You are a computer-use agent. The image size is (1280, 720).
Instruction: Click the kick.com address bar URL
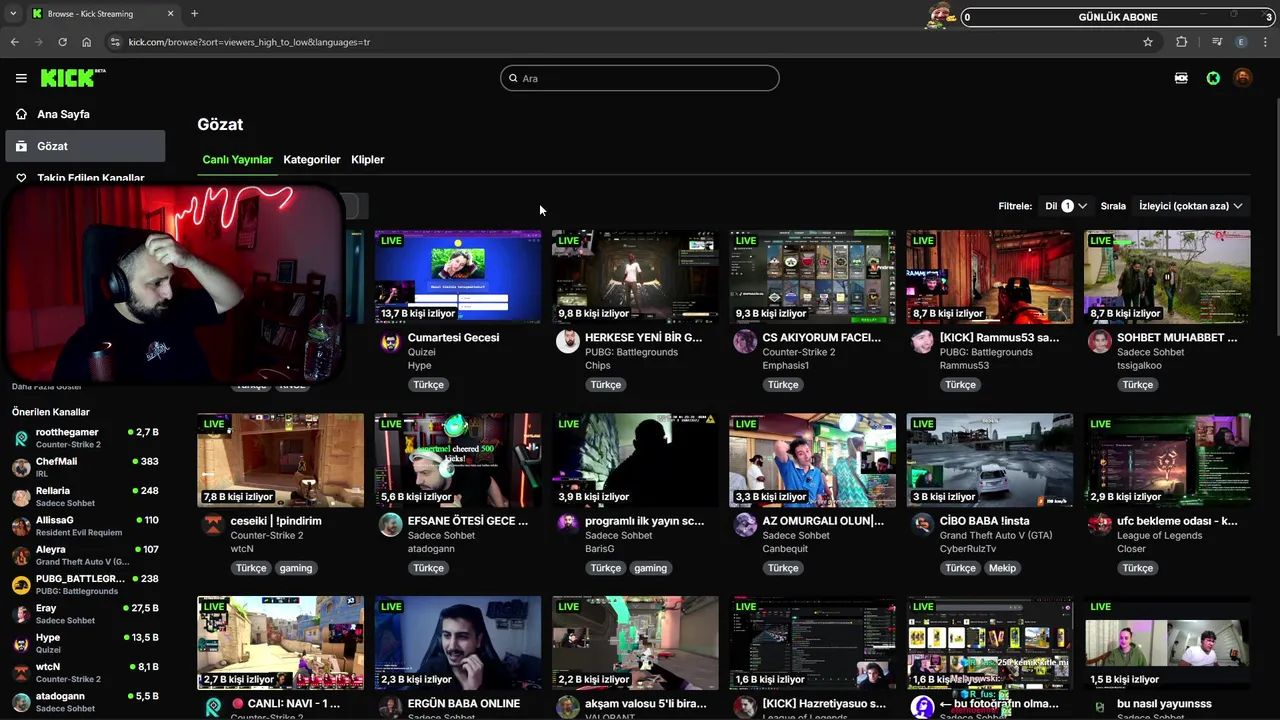point(249,42)
